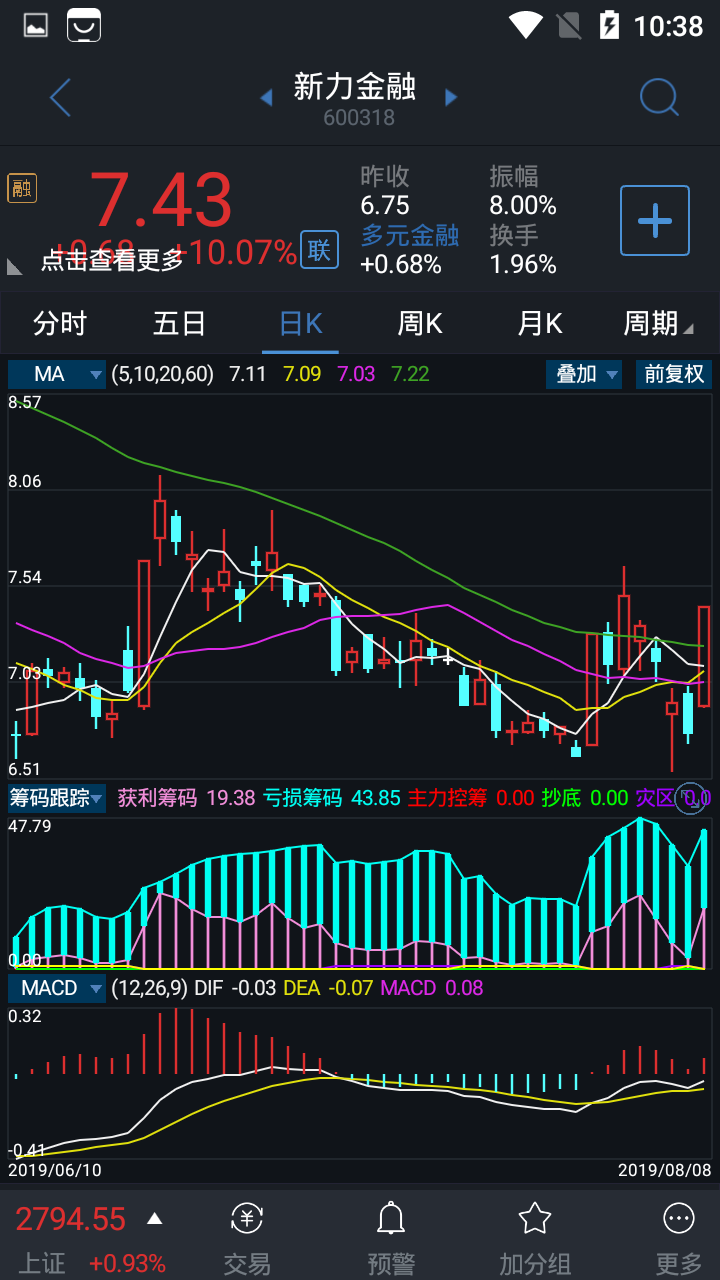Tap the battery status icon
Screen dimensions: 720x1280
click(x=609, y=25)
